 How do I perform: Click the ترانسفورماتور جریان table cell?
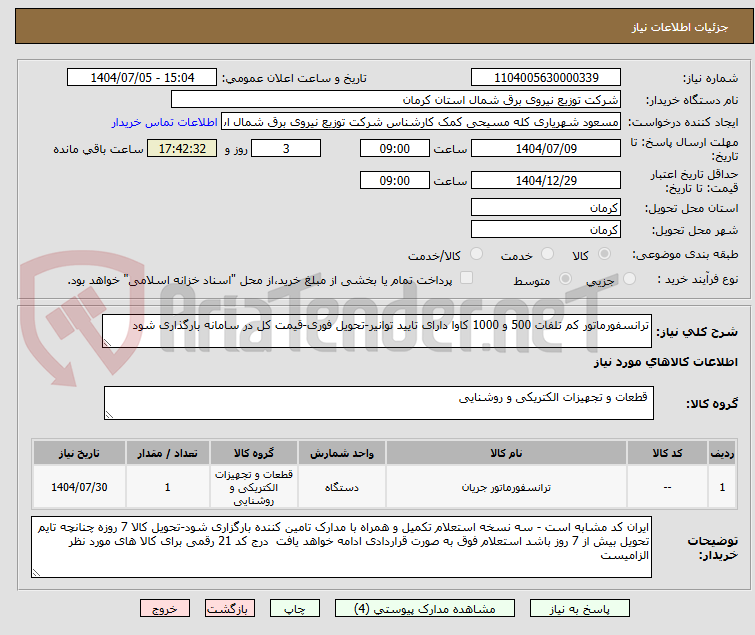click(x=506, y=487)
